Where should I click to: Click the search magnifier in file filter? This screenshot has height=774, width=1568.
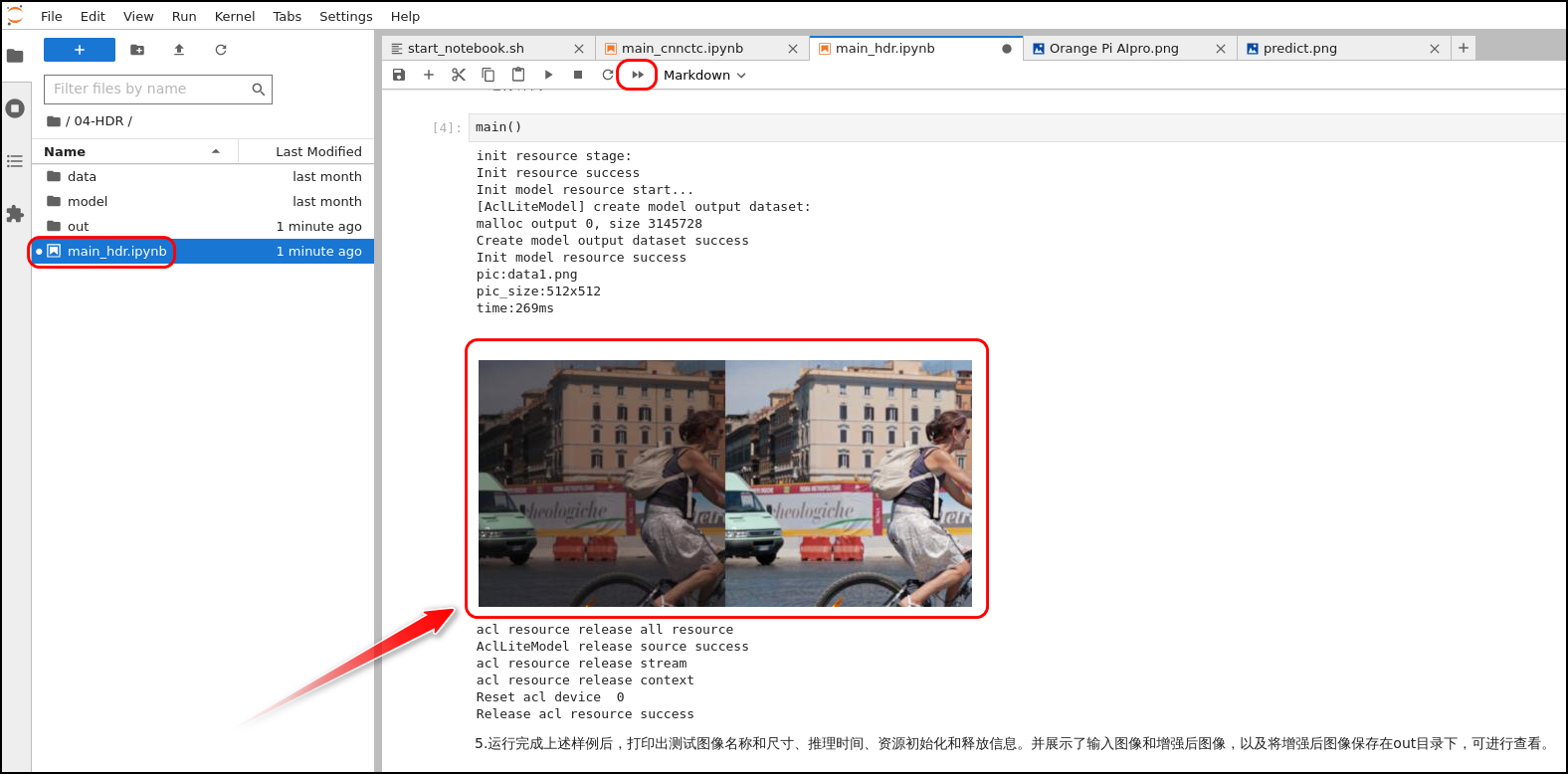coord(259,90)
